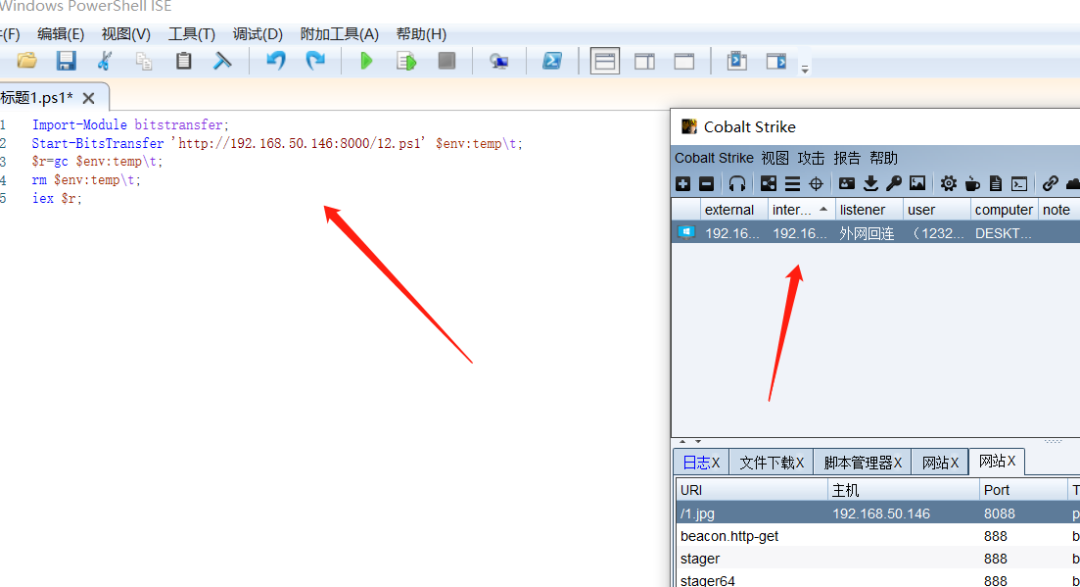
Task: Open new remote PowerShell tab icon
Action: point(499,61)
